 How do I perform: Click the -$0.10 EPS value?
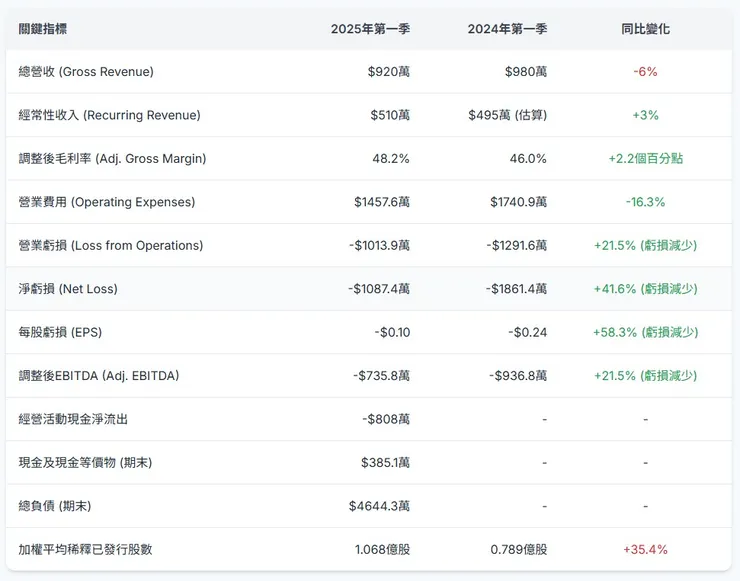[x=392, y=332]
